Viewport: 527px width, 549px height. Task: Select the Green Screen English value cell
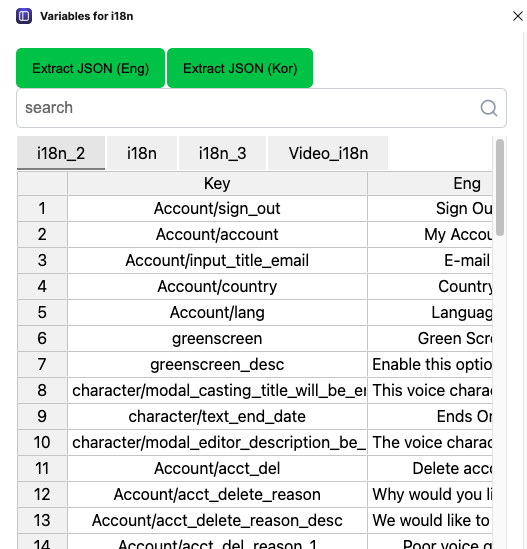[430, 339]
